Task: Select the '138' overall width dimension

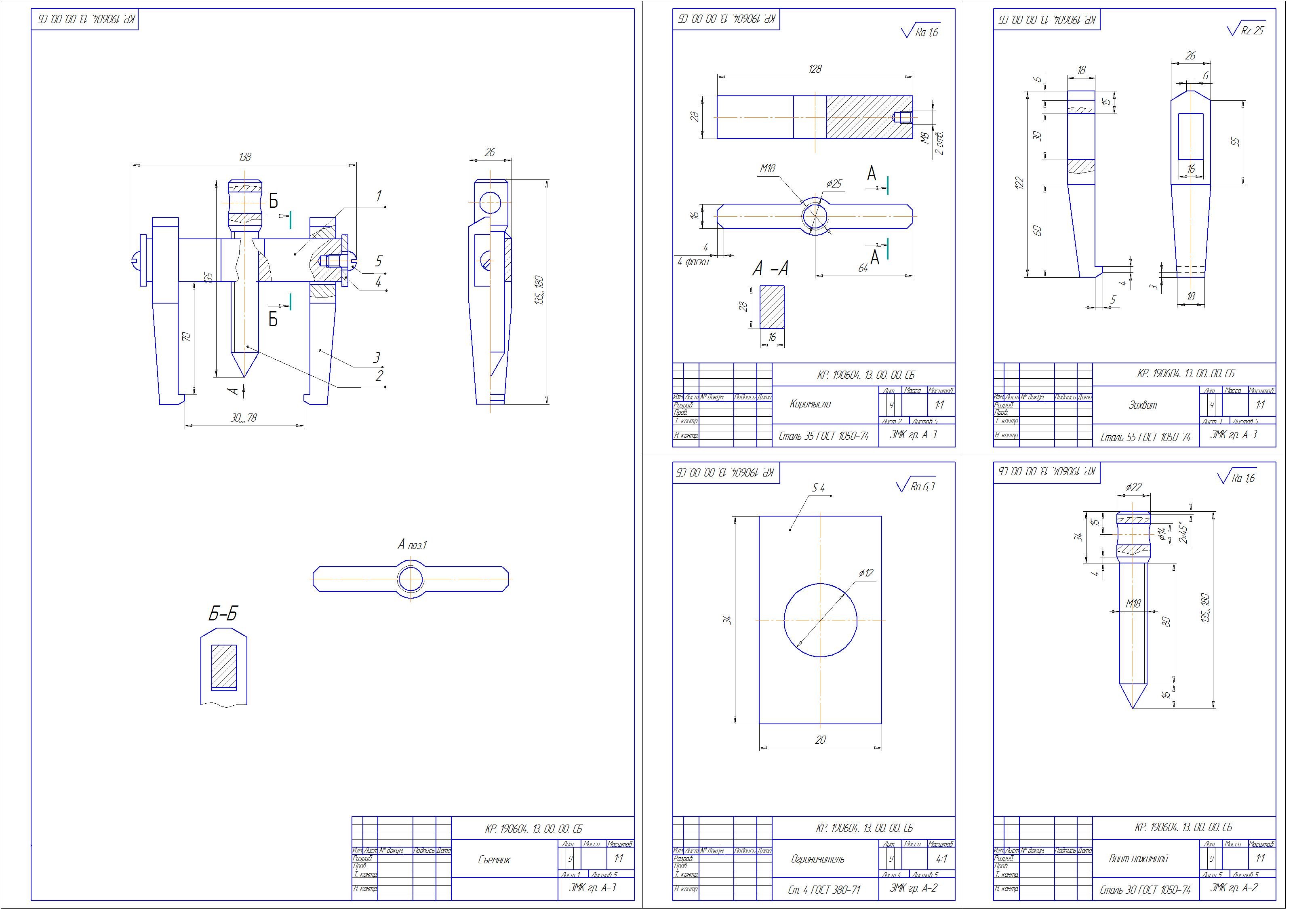Action: coord(245,157)
